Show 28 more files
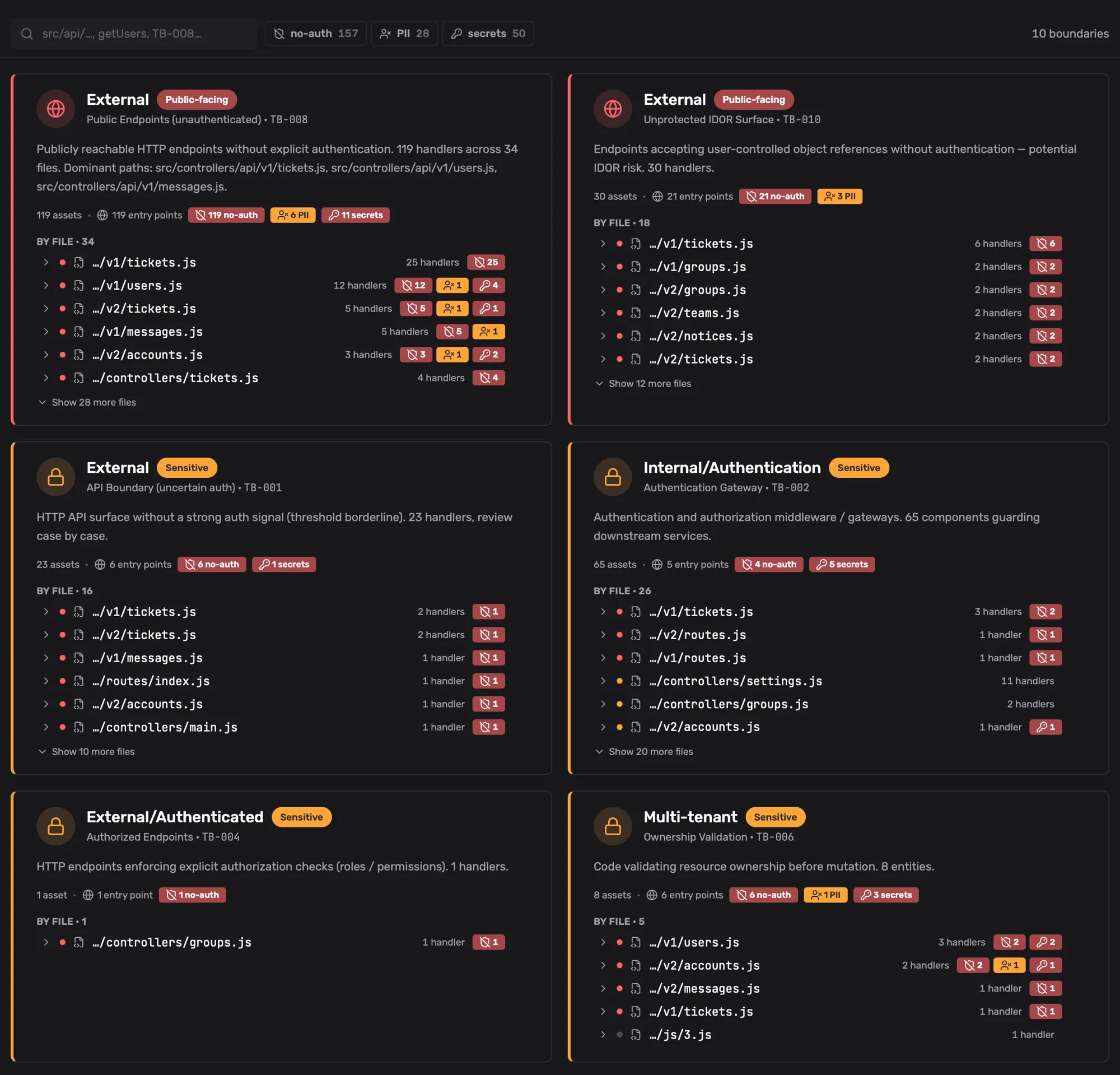Viewport: 1120px width, 1075px height. coord(87,402)
